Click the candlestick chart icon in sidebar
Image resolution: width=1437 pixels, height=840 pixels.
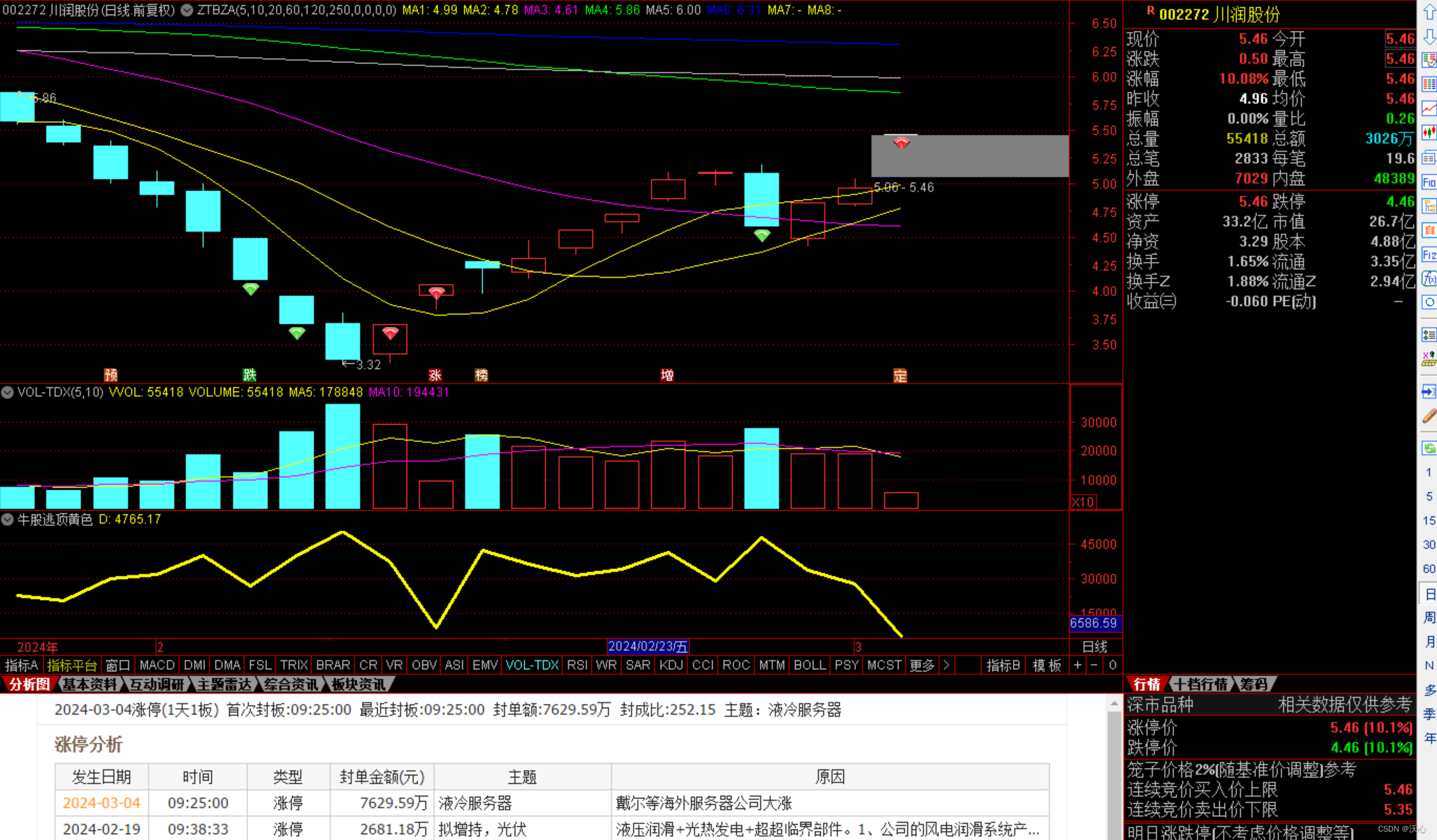click(x=1429, y=132)
